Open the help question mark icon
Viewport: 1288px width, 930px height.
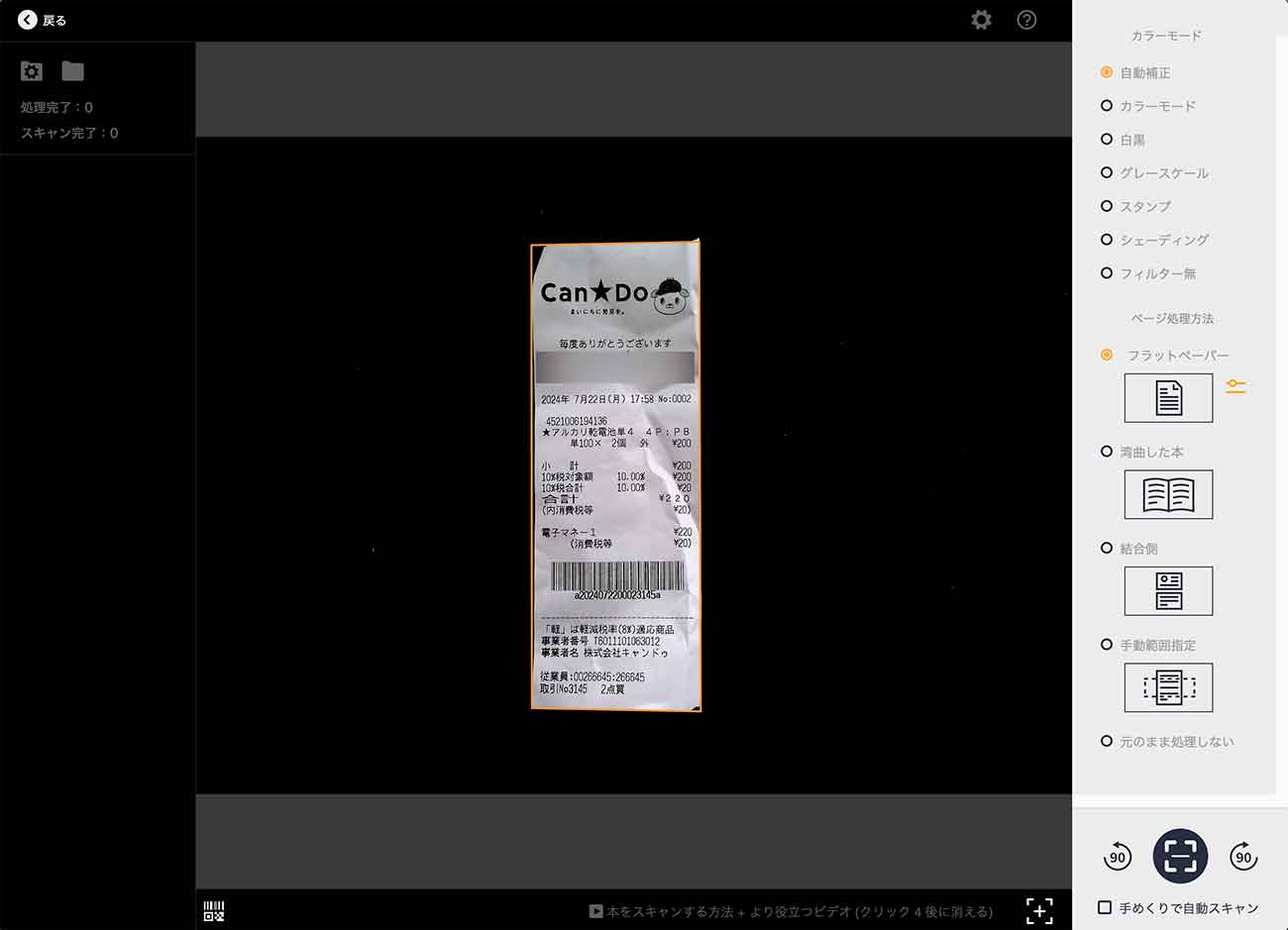tap(1026, 20)
